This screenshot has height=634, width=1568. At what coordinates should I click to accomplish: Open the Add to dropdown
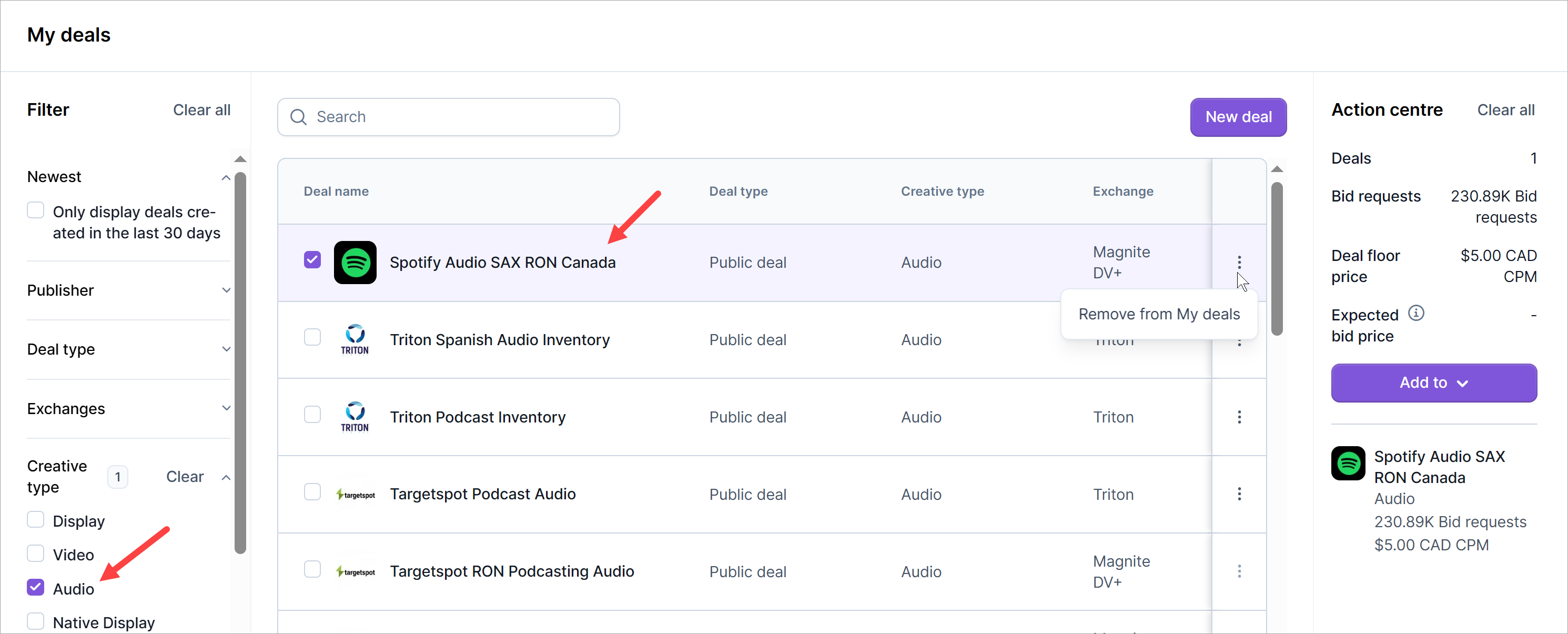(1433, 383)
